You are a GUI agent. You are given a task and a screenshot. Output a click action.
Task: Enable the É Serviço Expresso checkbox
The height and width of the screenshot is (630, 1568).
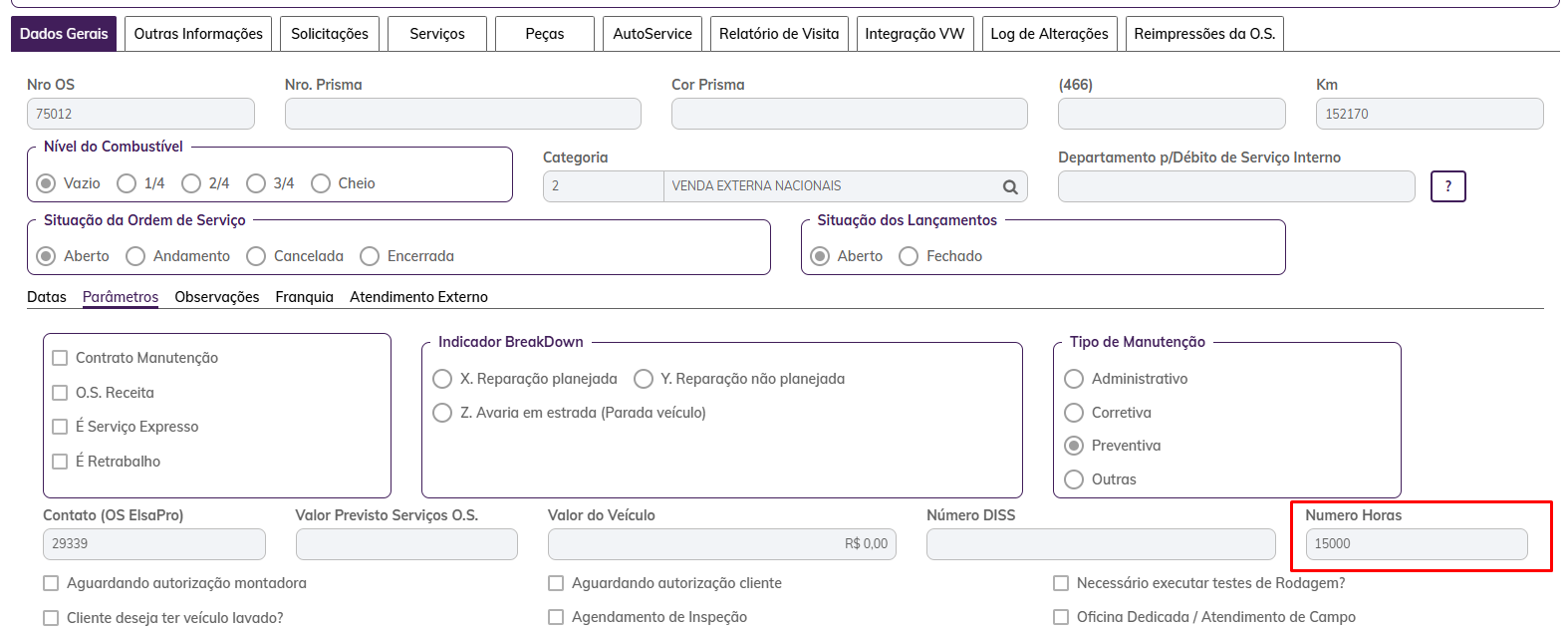click(x=60, y=427)
